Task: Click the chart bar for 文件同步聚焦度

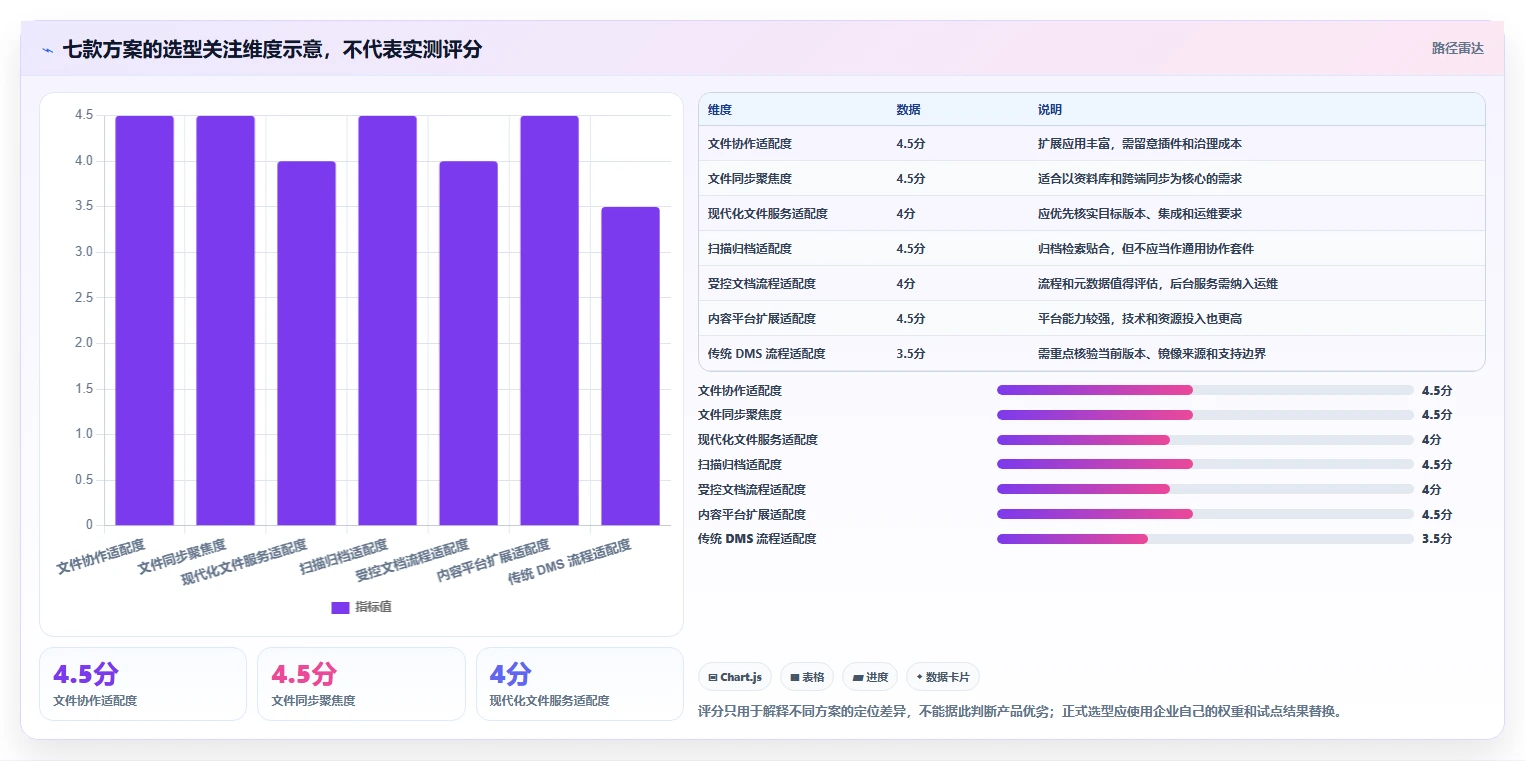Action: tap(225, 320)
